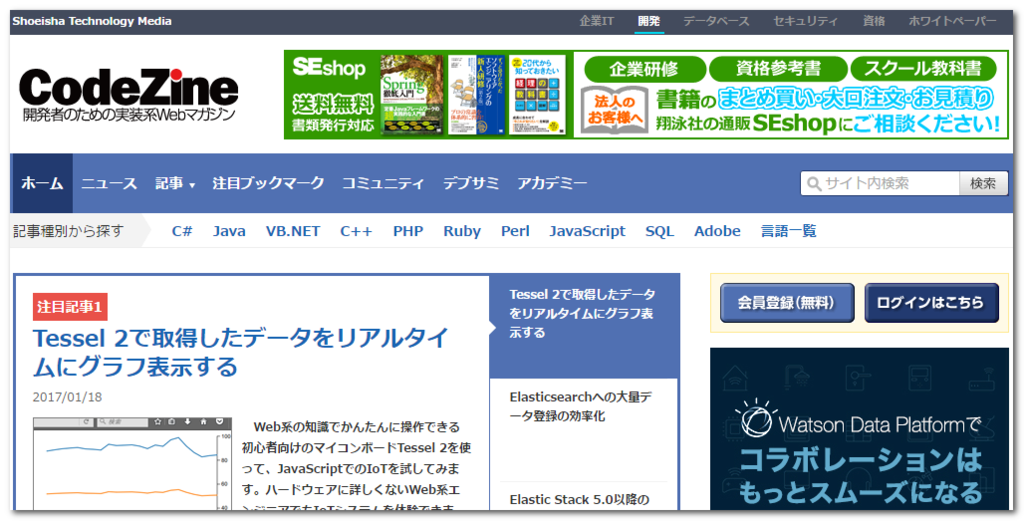Click the ログインはこちら button

931,303
